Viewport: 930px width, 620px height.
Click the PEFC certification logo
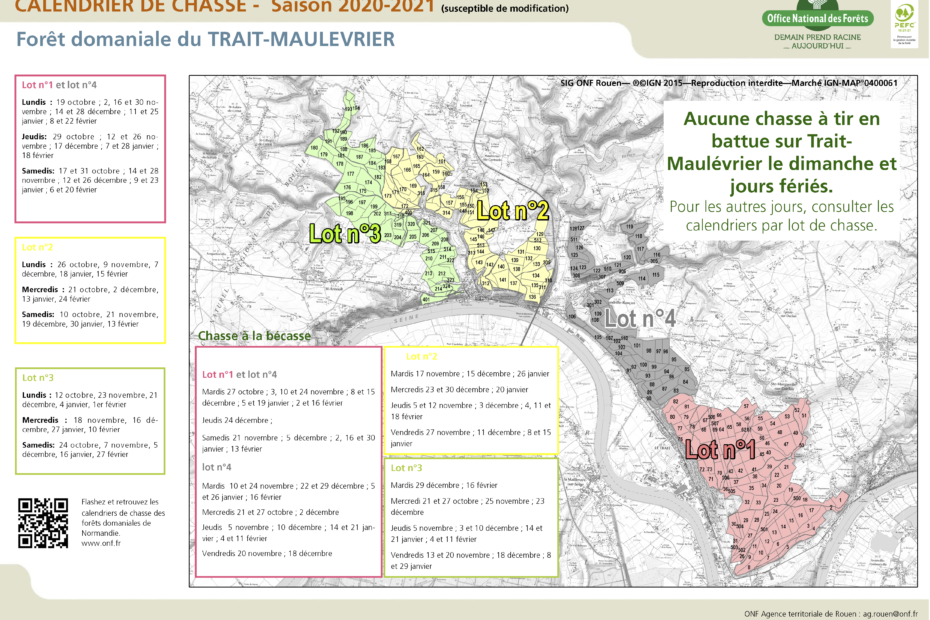[x=903, y=22]
